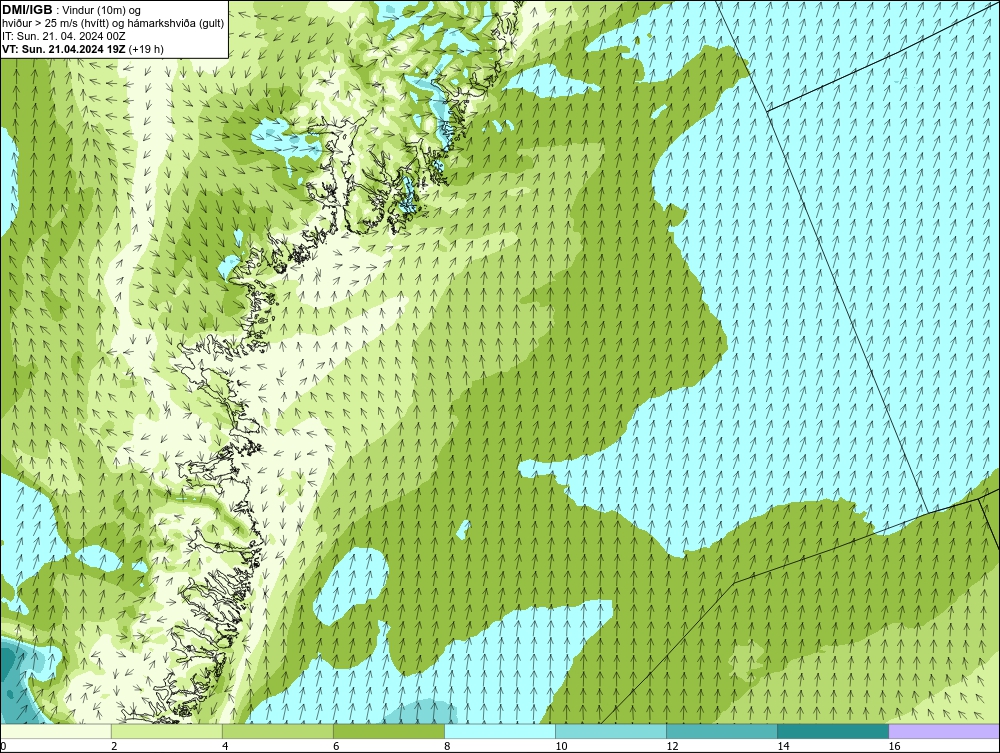This screenshot has height=753, width=1000.
Task: Click the legend label '6'
Action: coord(336,746)
